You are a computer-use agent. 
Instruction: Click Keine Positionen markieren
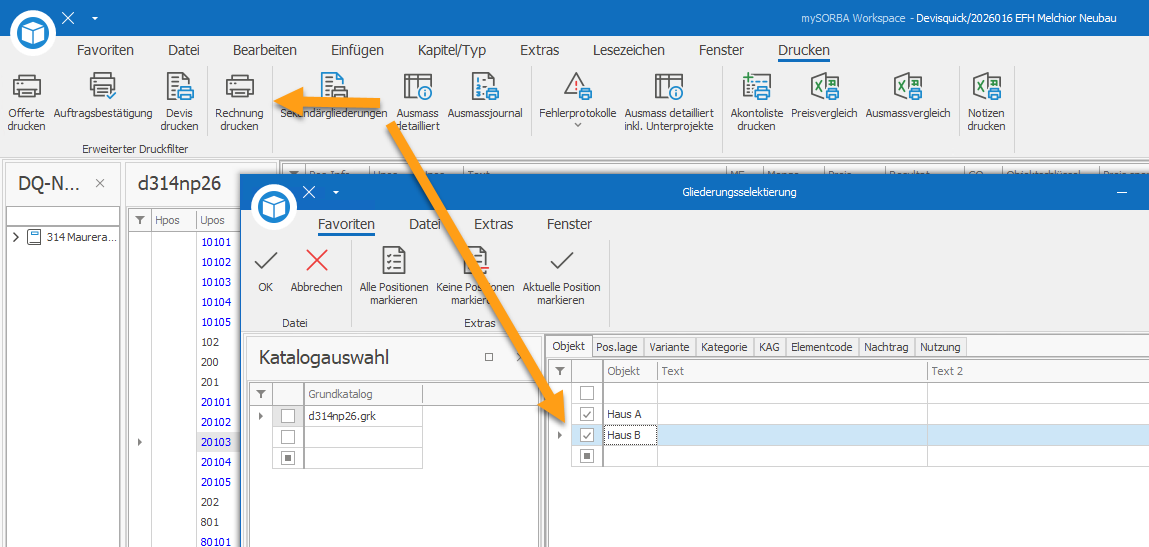point(475,276)
